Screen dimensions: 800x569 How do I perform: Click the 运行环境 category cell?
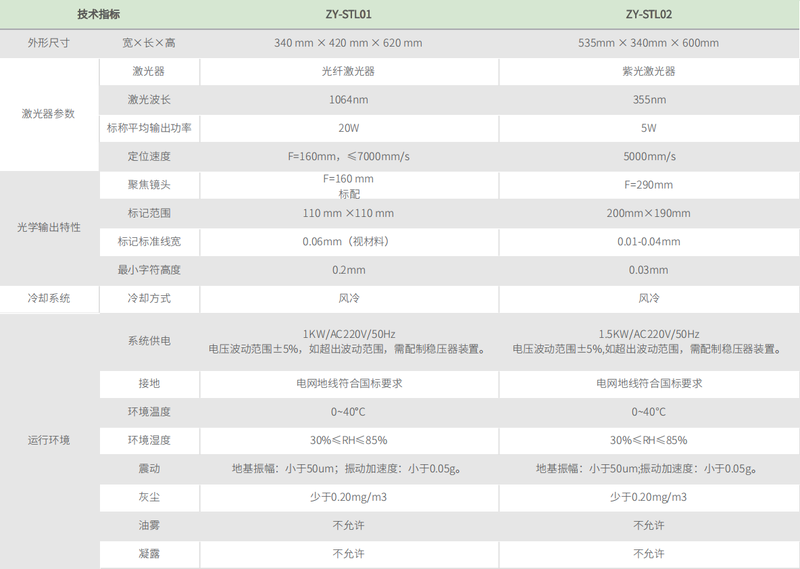[49, 440]
